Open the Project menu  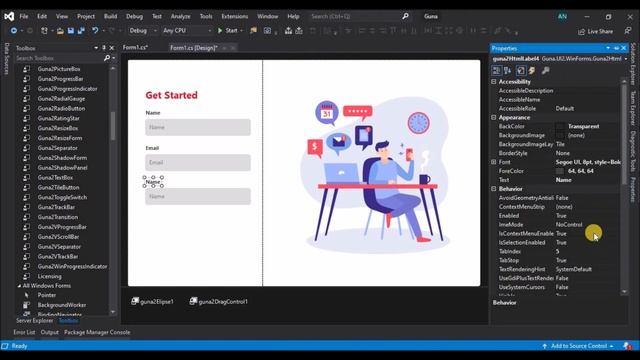click(86, 16)
